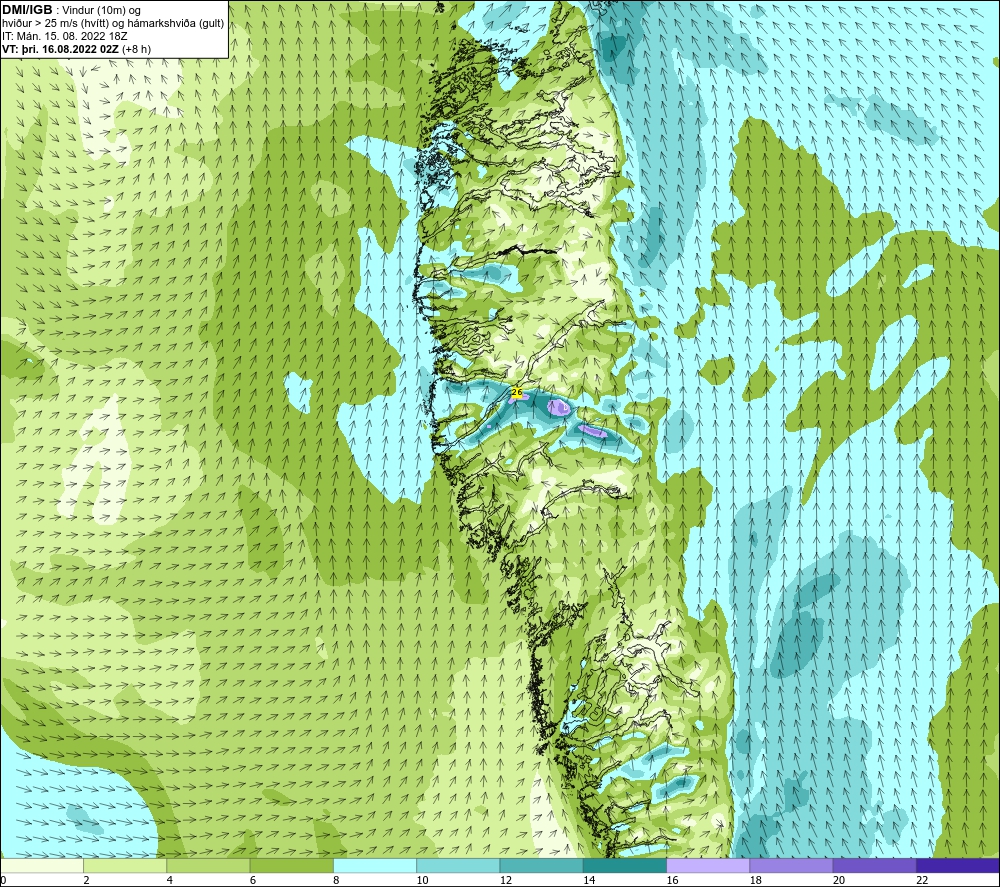The height and width of the screenshot is (887, 1000).
Task: Select the 18–20 m/s purple swatch
Action: point(791,865)
